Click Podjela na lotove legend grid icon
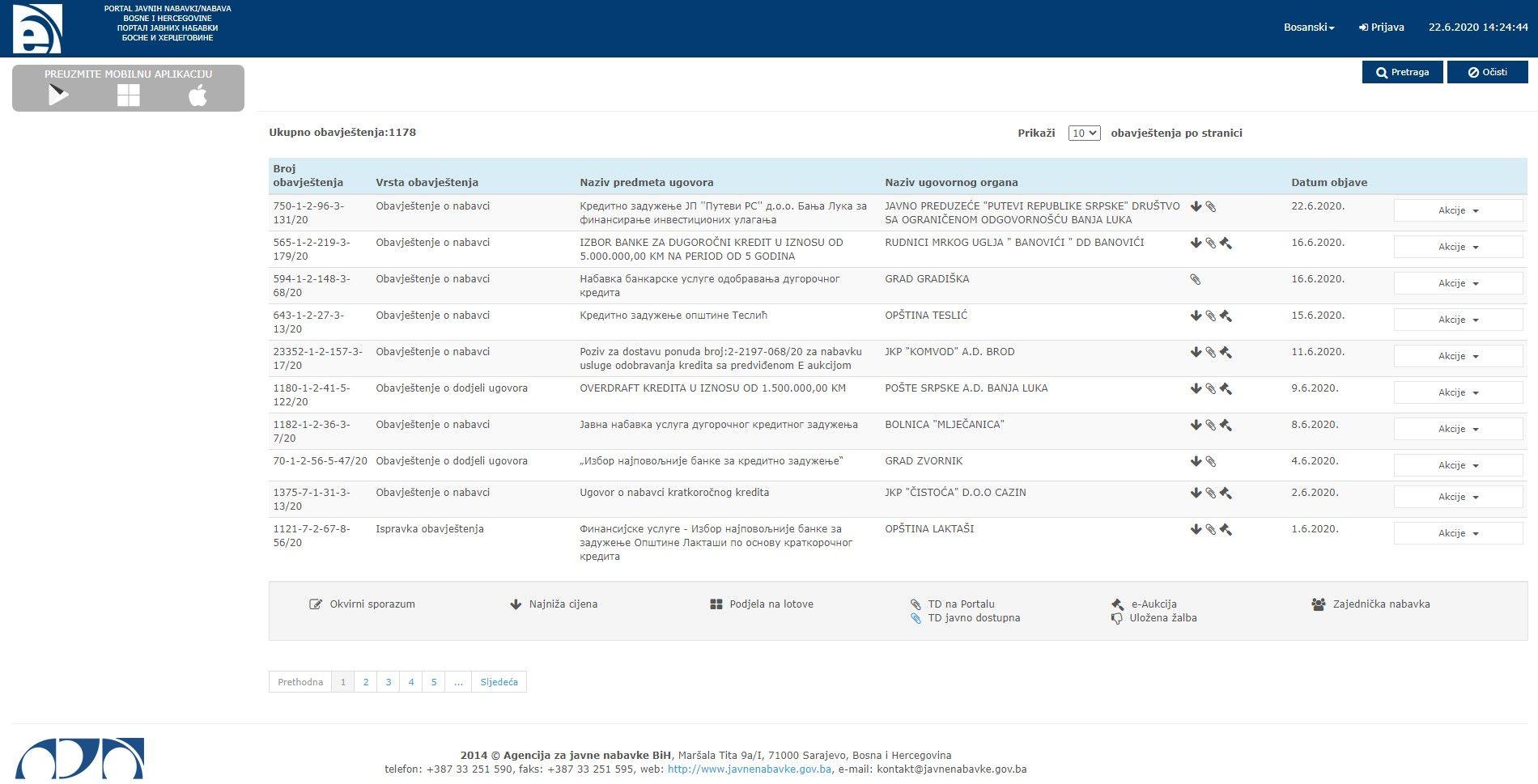 pyautogui.click(x=716, y=604)
